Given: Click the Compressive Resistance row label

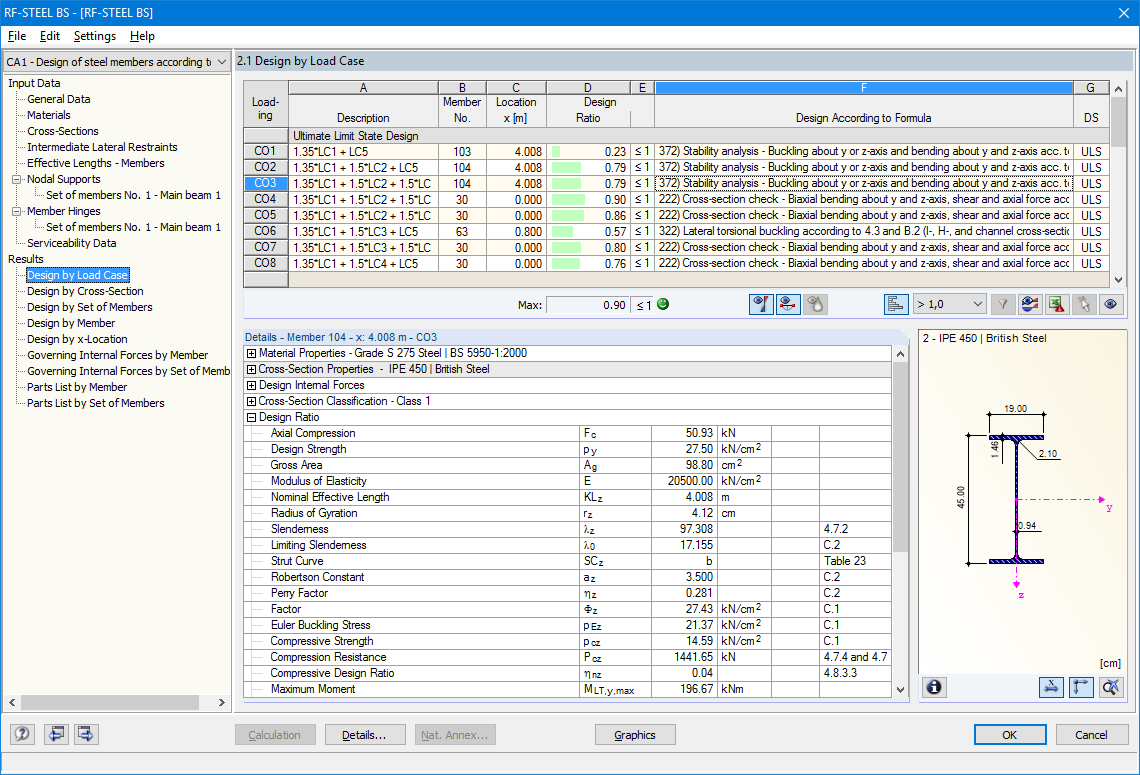Looking at the screenshot, I should [x=328, y=657].
